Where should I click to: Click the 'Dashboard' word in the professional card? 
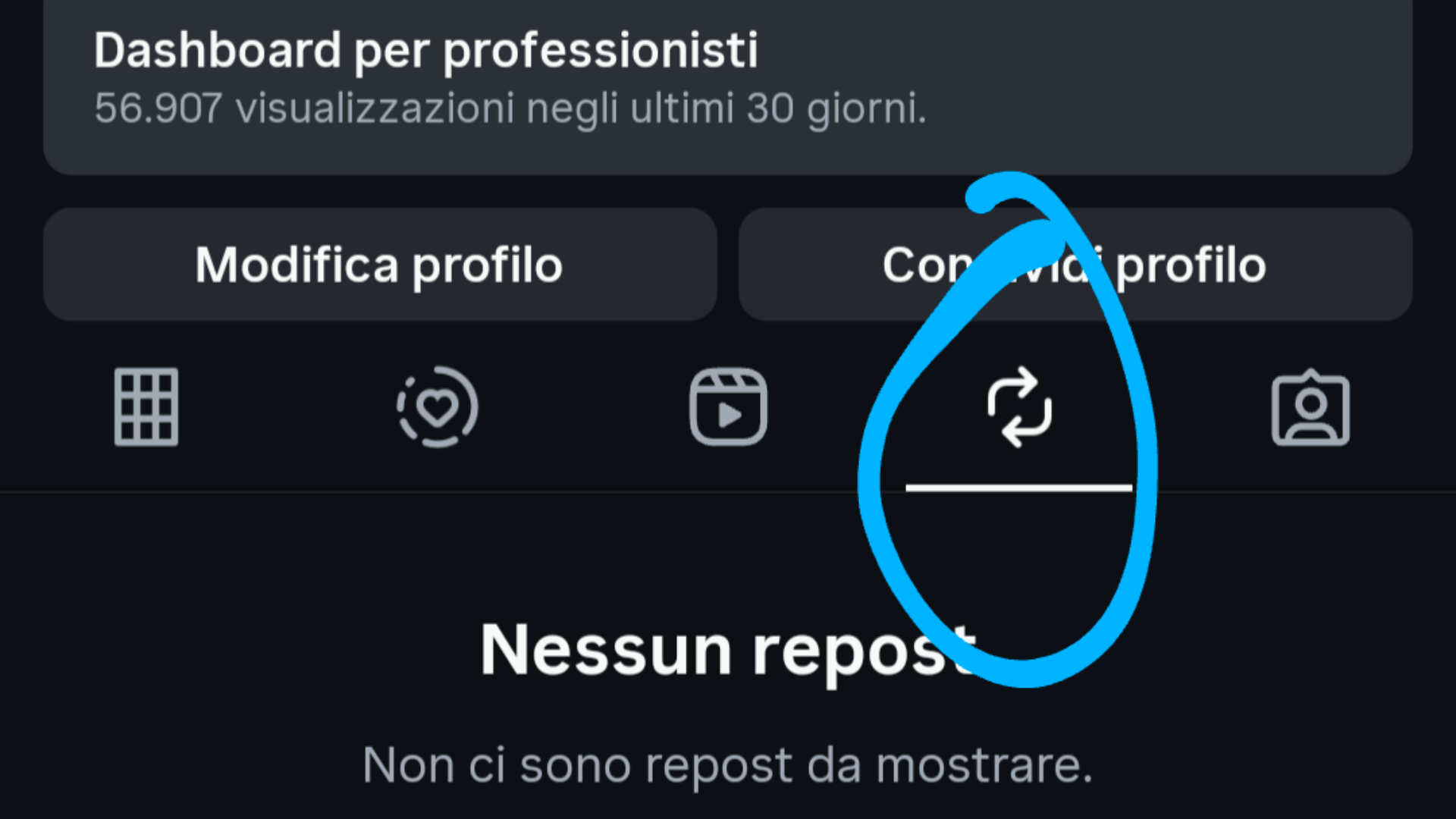(x=218, y=50)
